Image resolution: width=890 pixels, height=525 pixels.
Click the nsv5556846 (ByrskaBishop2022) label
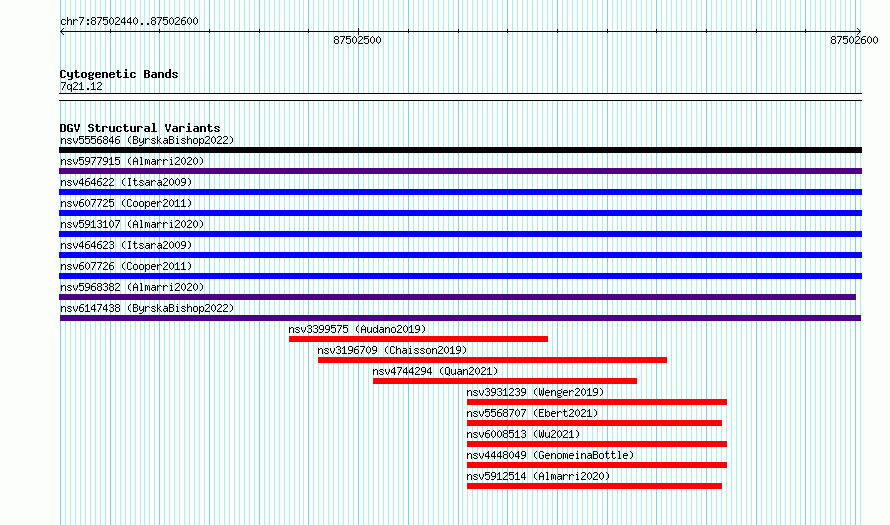click(x=147, y=140)
